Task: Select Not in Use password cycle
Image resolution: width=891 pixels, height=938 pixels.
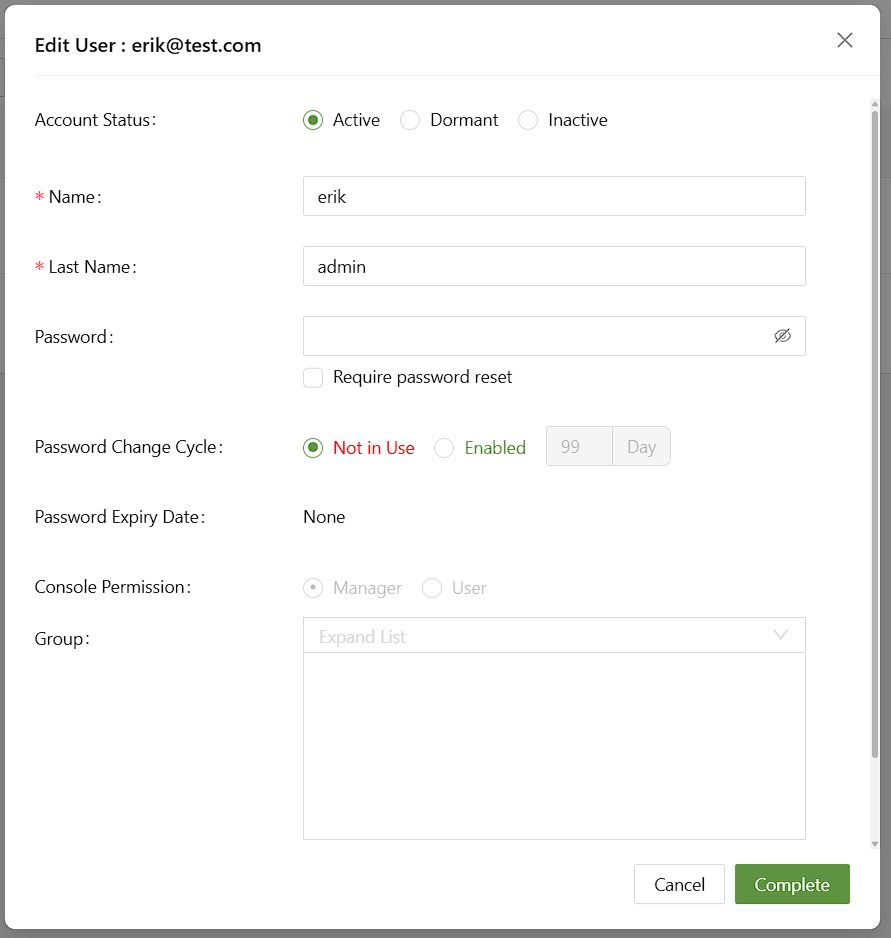Action: coord(313,448)
